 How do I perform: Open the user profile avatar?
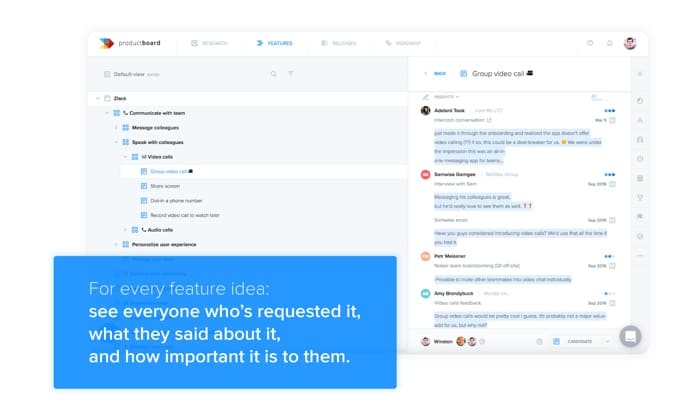coord(630,43)
